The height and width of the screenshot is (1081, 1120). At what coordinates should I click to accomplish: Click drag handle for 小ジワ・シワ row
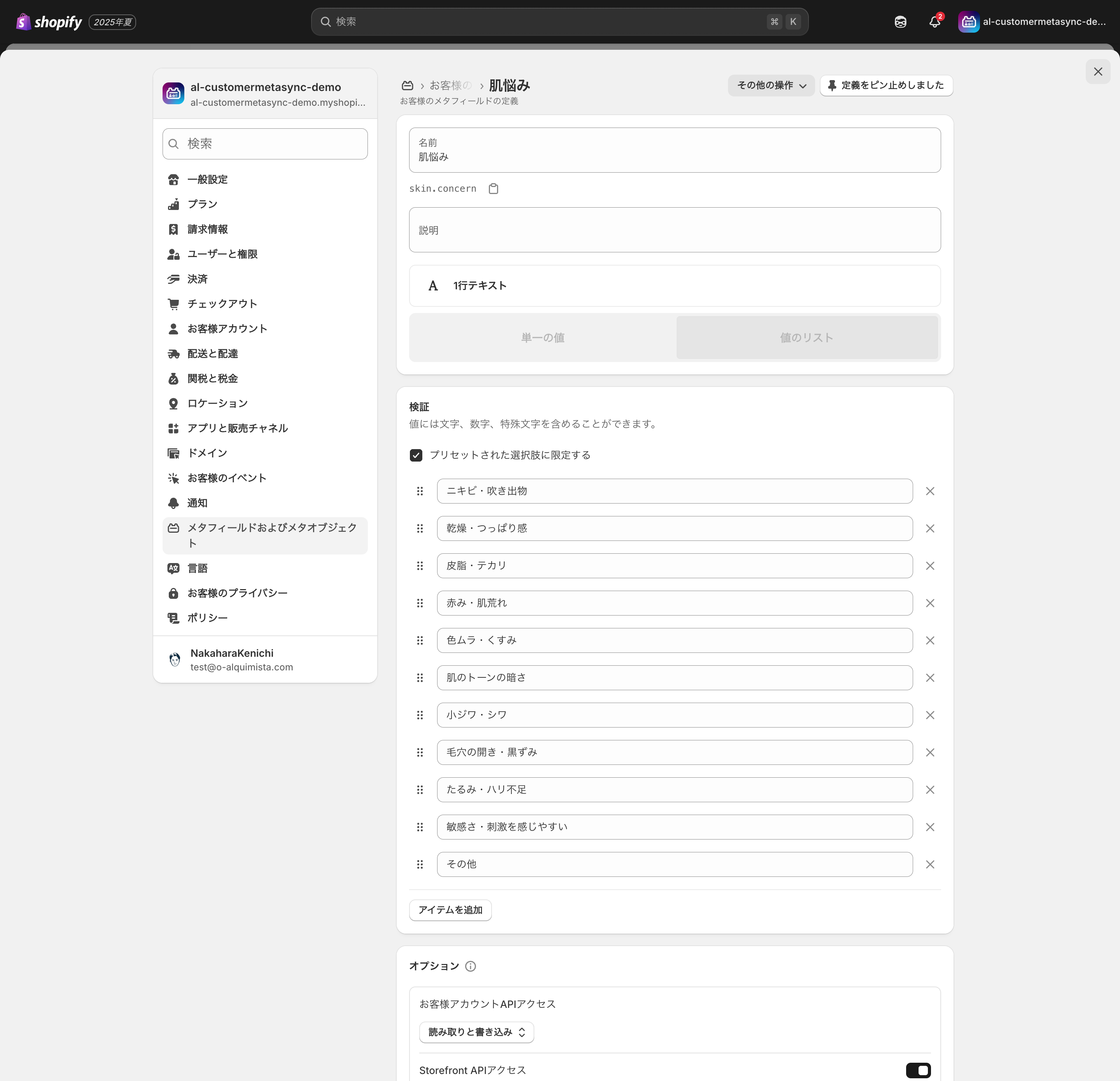pyautogui.click(x=420, y=715)
